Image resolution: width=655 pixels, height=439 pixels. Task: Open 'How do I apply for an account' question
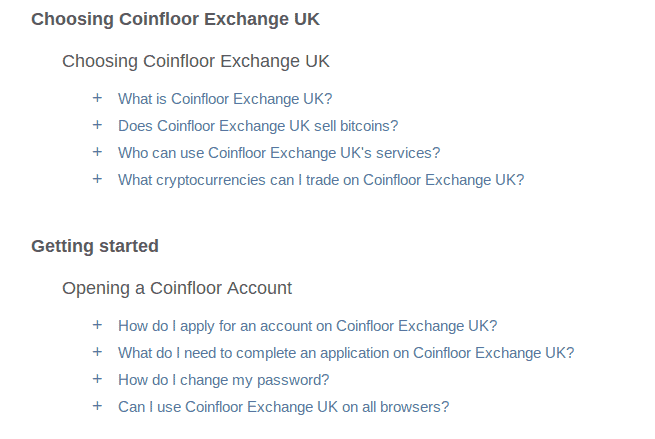pos(308,326)
